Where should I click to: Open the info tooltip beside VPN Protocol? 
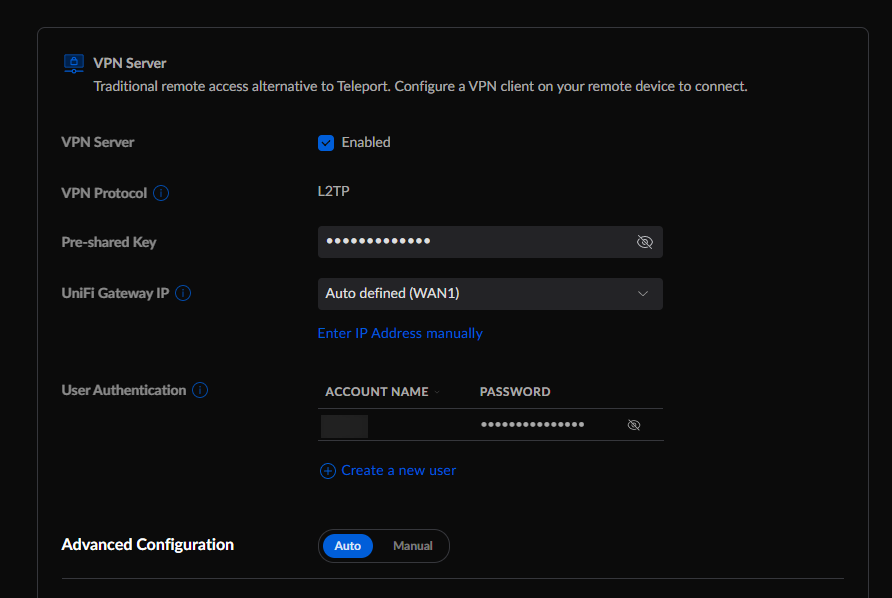(x=161, y=193)
